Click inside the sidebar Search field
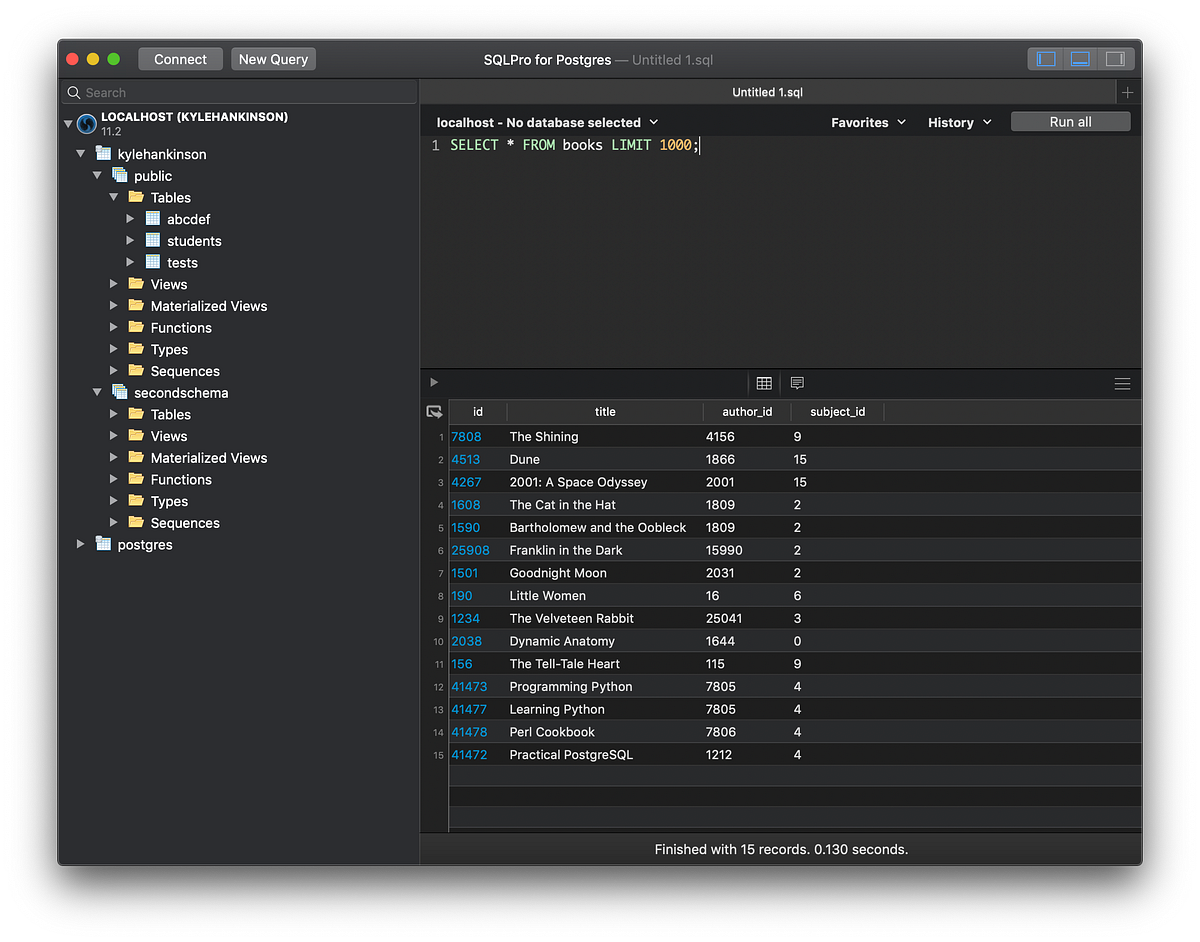Viewport: 1200px width, 942px height. coord(240,91)
